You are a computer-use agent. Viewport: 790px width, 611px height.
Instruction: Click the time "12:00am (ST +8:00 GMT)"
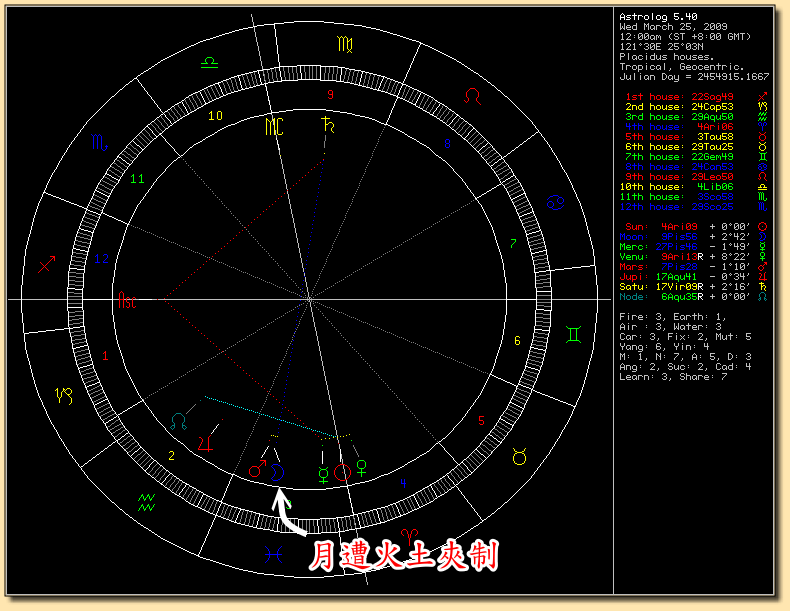click(685, 37)
